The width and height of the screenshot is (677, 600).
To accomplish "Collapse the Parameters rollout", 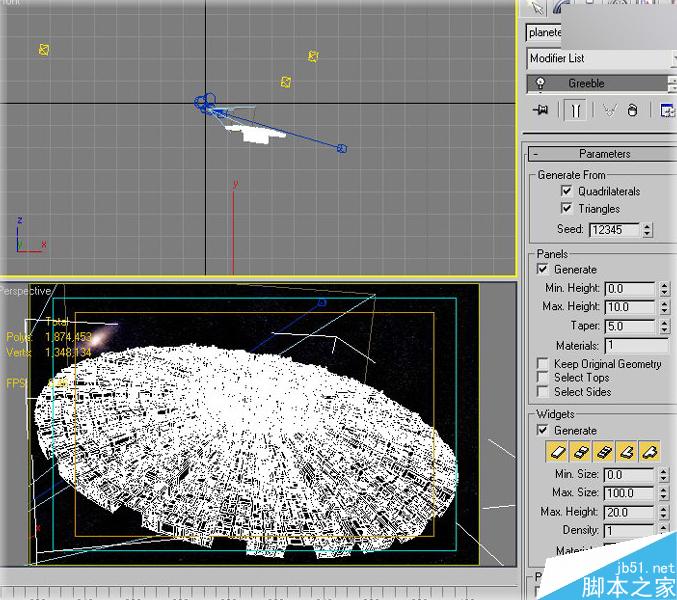I will tap(602, 154).
